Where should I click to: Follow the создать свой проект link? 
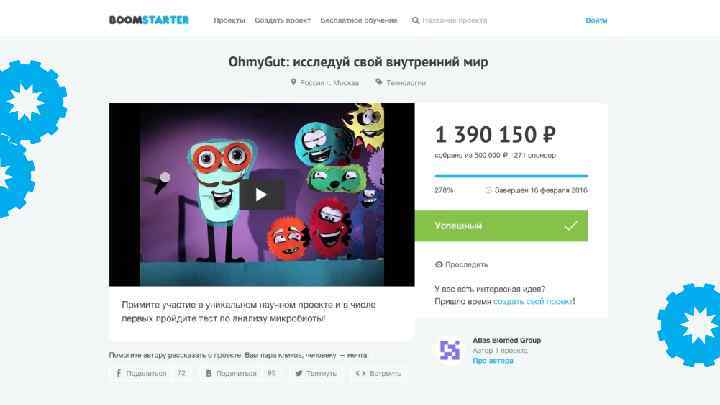(533, 301)
